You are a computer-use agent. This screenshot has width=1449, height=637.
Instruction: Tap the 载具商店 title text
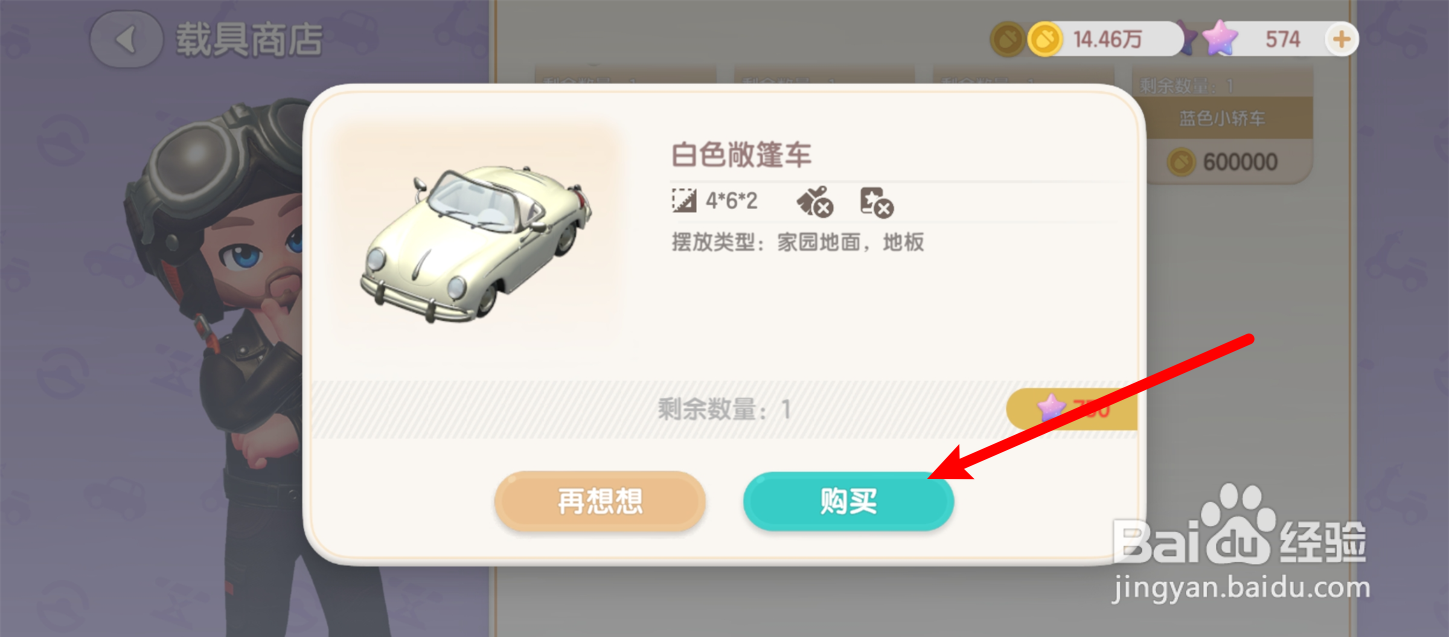pyautogui.click(x=250, y=40)
